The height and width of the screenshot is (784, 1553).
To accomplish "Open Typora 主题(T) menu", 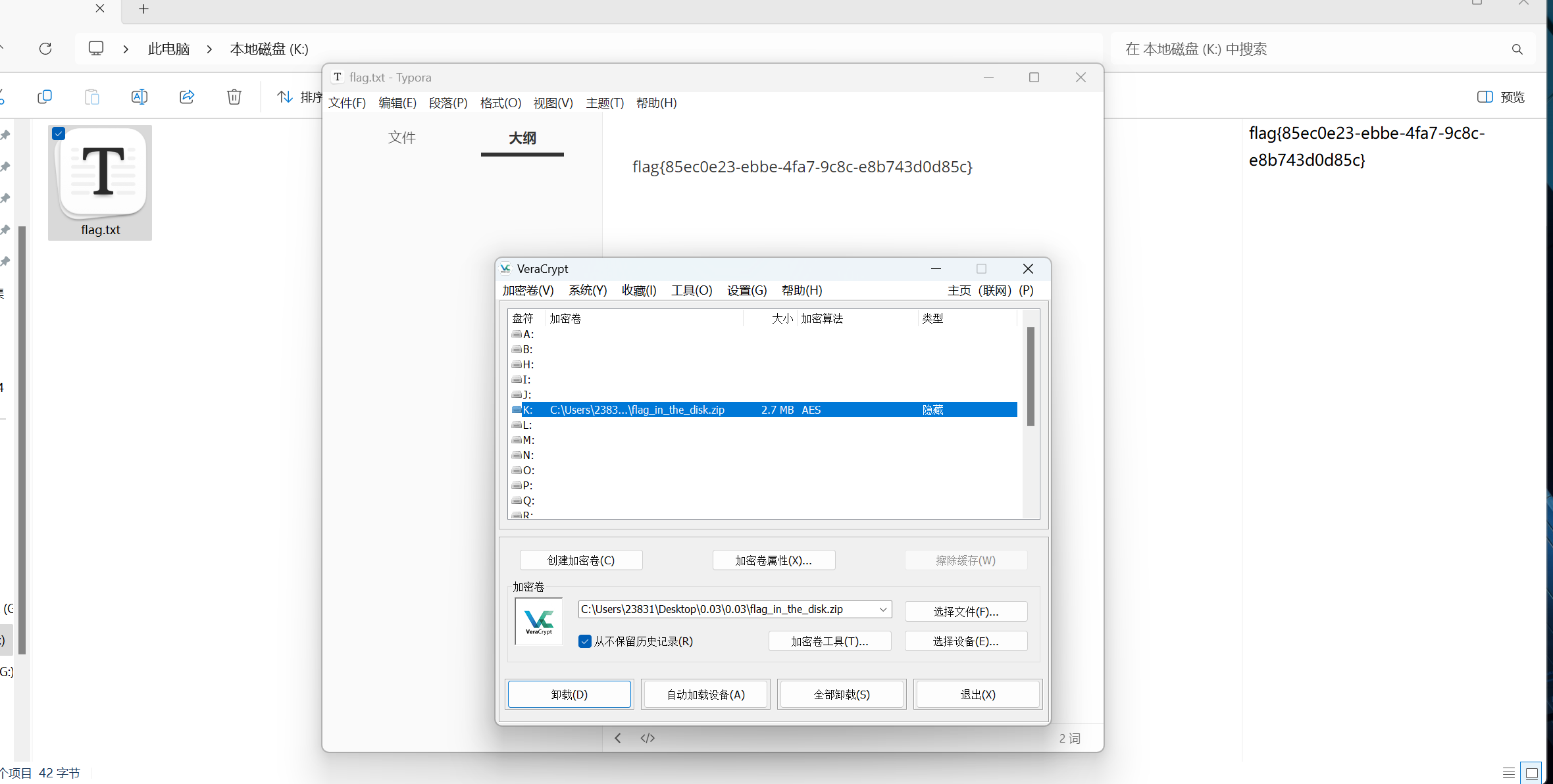I will coord(605,103).
